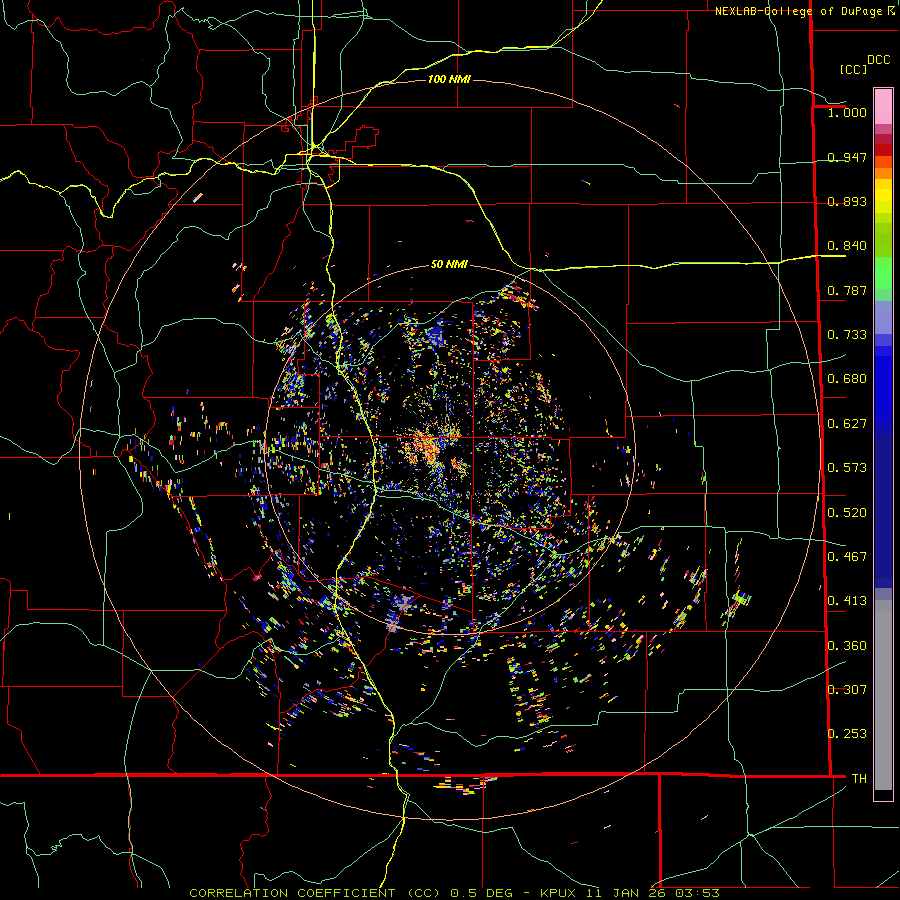Click the 0.467 scale value

847,557
